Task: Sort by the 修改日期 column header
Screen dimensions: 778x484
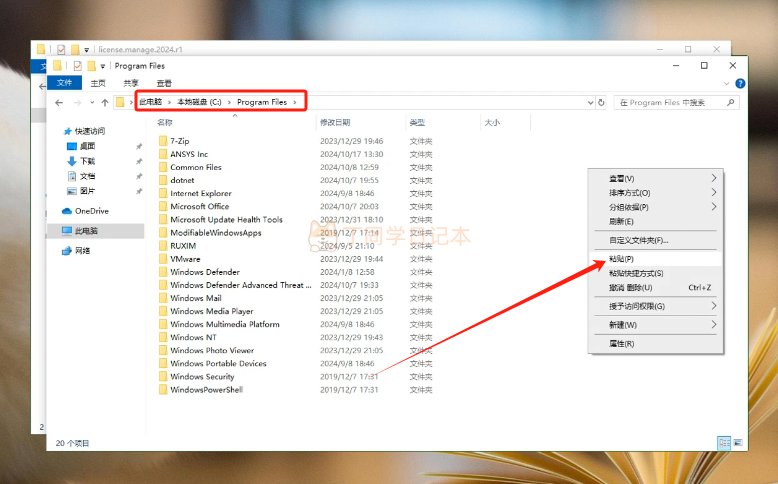Action: [x=335, y=122]
